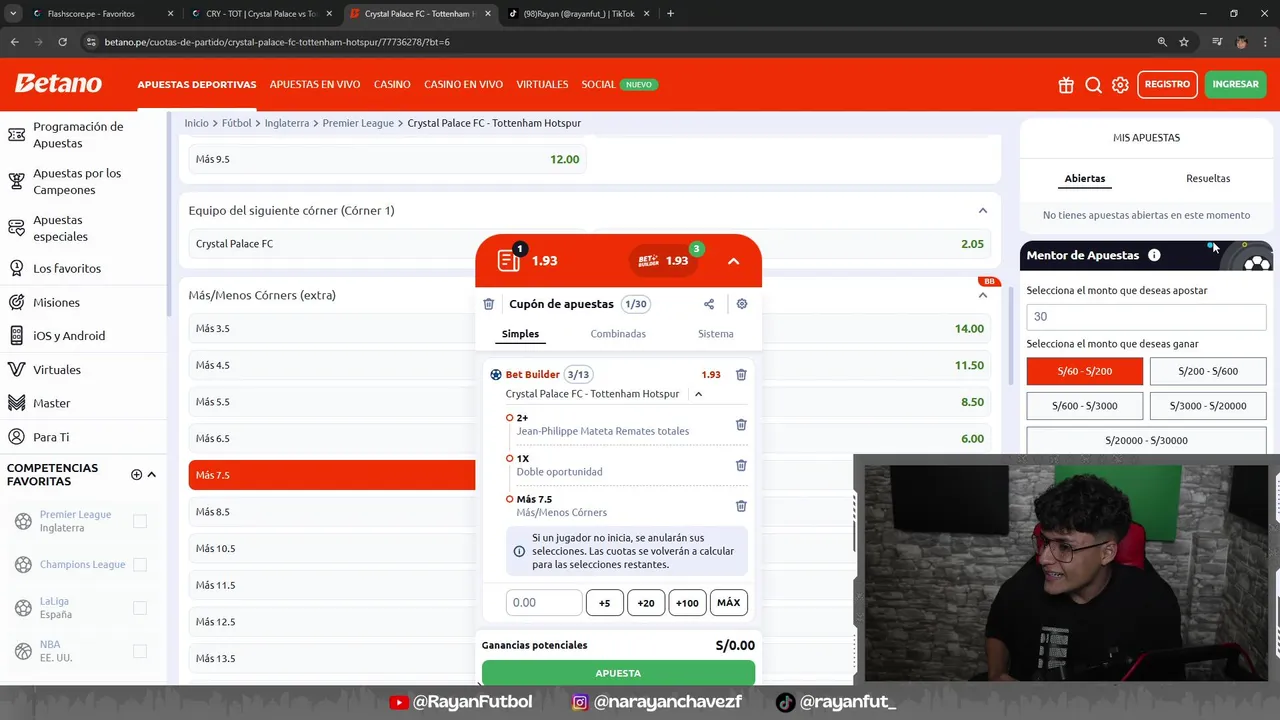Switch to Simples betslip tab
The height and width of the screenshot is (720, 1280).
[x=520, y=334]
